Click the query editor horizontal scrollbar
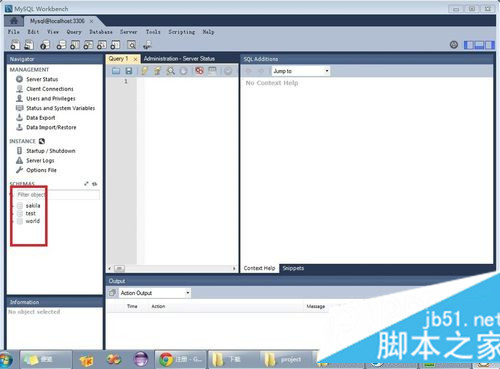 172,268
